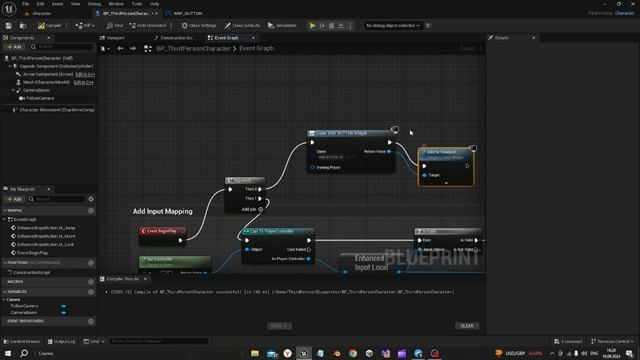The image size is (640, 360).
Task: Switch to the Viewport tab
Action: pos(115,38)
